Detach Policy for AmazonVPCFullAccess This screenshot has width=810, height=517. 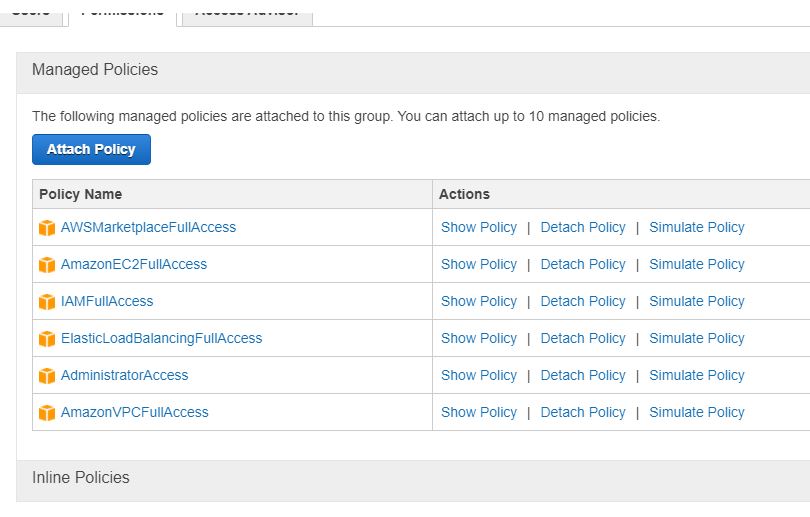582,412
